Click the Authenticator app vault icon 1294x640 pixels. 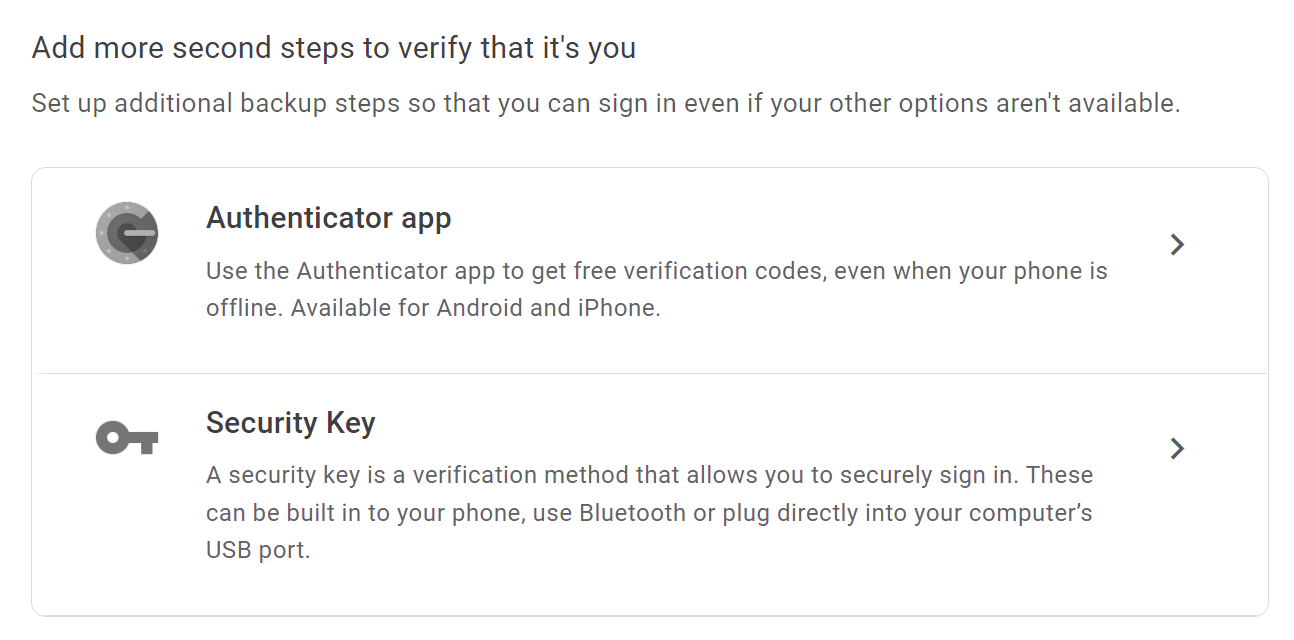pos(127,233)
